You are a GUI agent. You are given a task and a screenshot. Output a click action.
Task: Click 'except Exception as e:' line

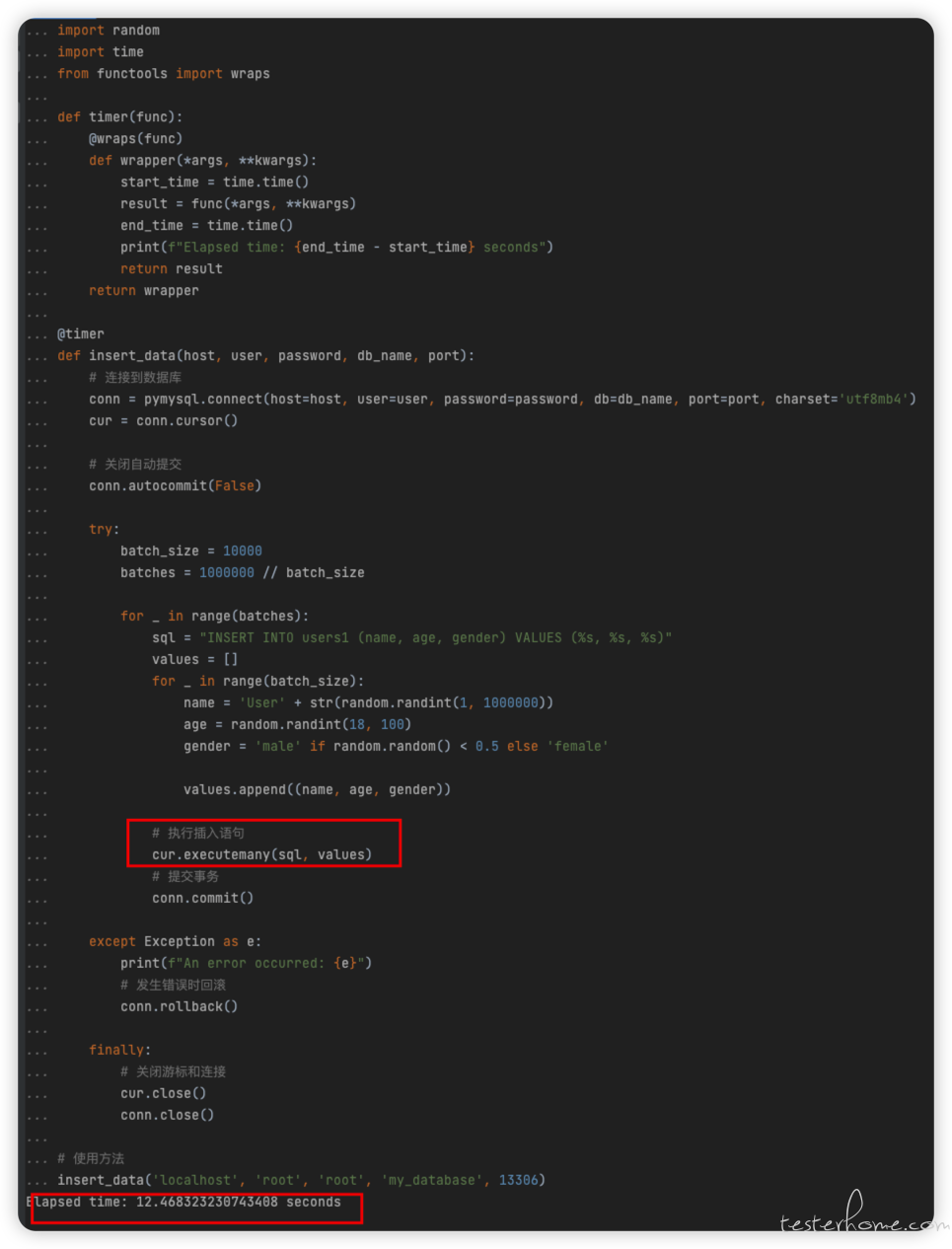click(x=176, y=942)
